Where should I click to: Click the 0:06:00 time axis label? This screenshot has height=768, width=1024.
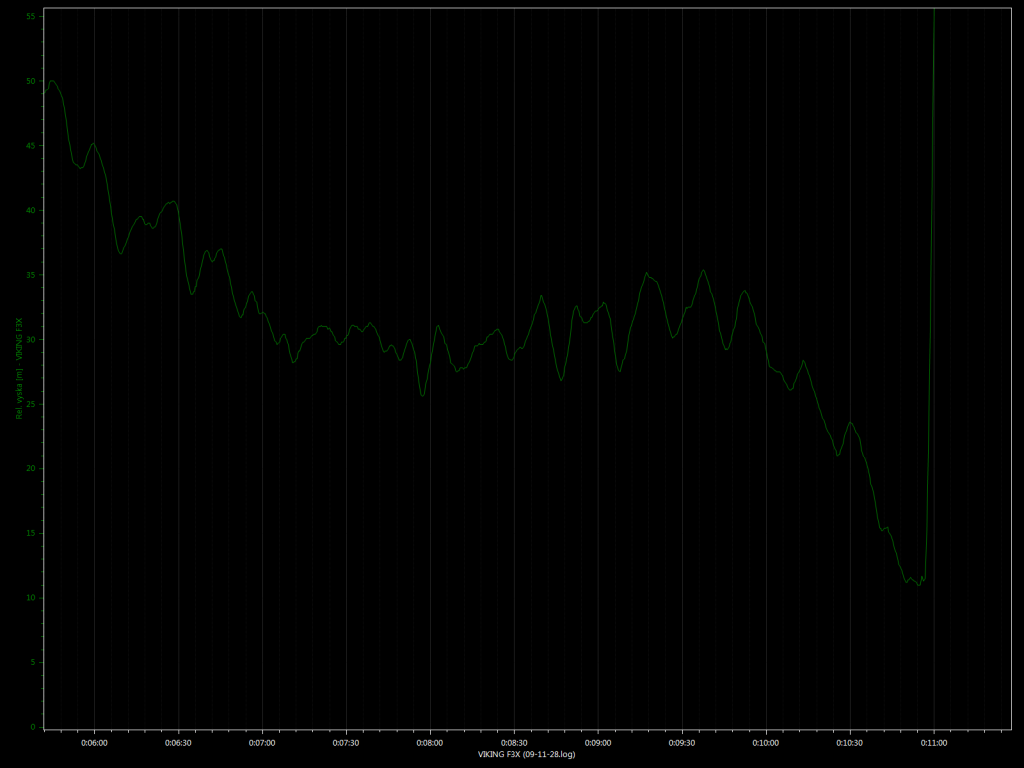tap(94, 743)
